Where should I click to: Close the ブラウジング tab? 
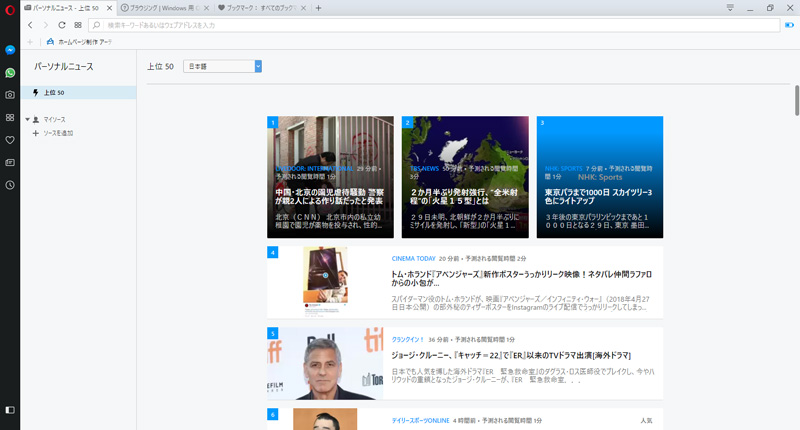pos(206,8)
